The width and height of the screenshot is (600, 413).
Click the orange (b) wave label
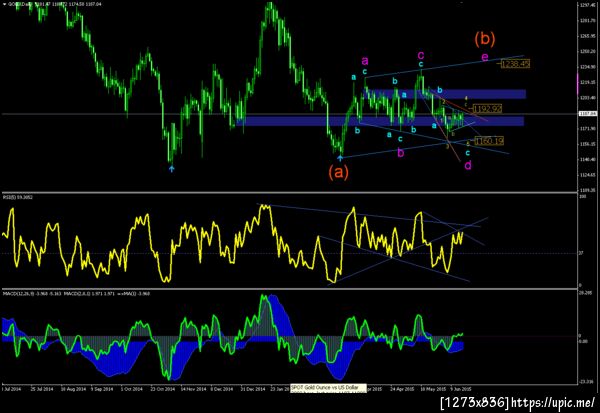click(x=485, y=39)
